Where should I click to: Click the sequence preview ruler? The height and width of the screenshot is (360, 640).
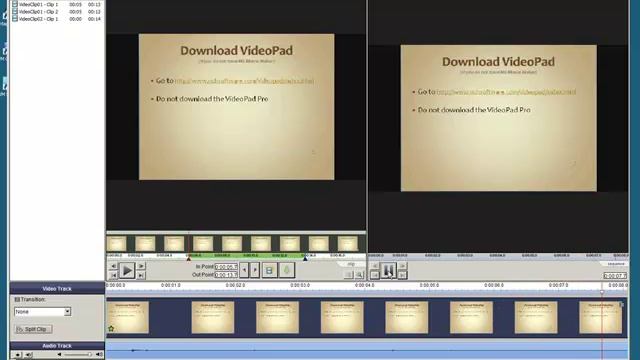(x=498, y=256)
